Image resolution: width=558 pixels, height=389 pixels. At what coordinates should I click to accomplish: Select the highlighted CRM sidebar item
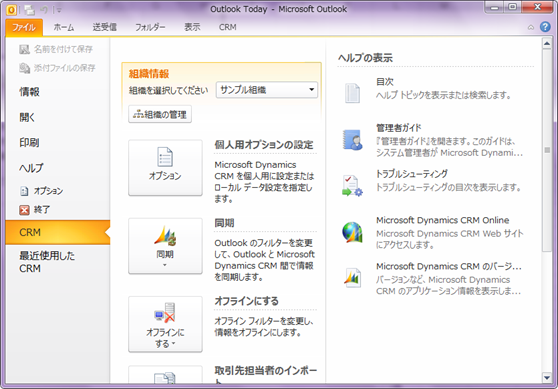point(58,232)
